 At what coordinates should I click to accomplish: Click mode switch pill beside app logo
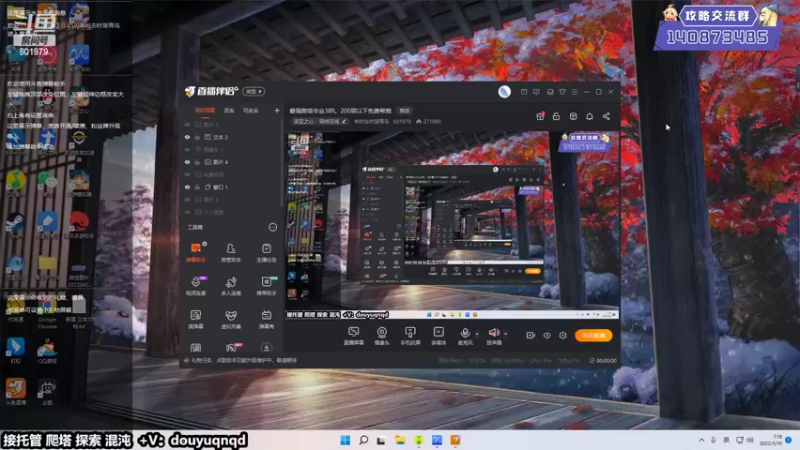click(254, 91)
